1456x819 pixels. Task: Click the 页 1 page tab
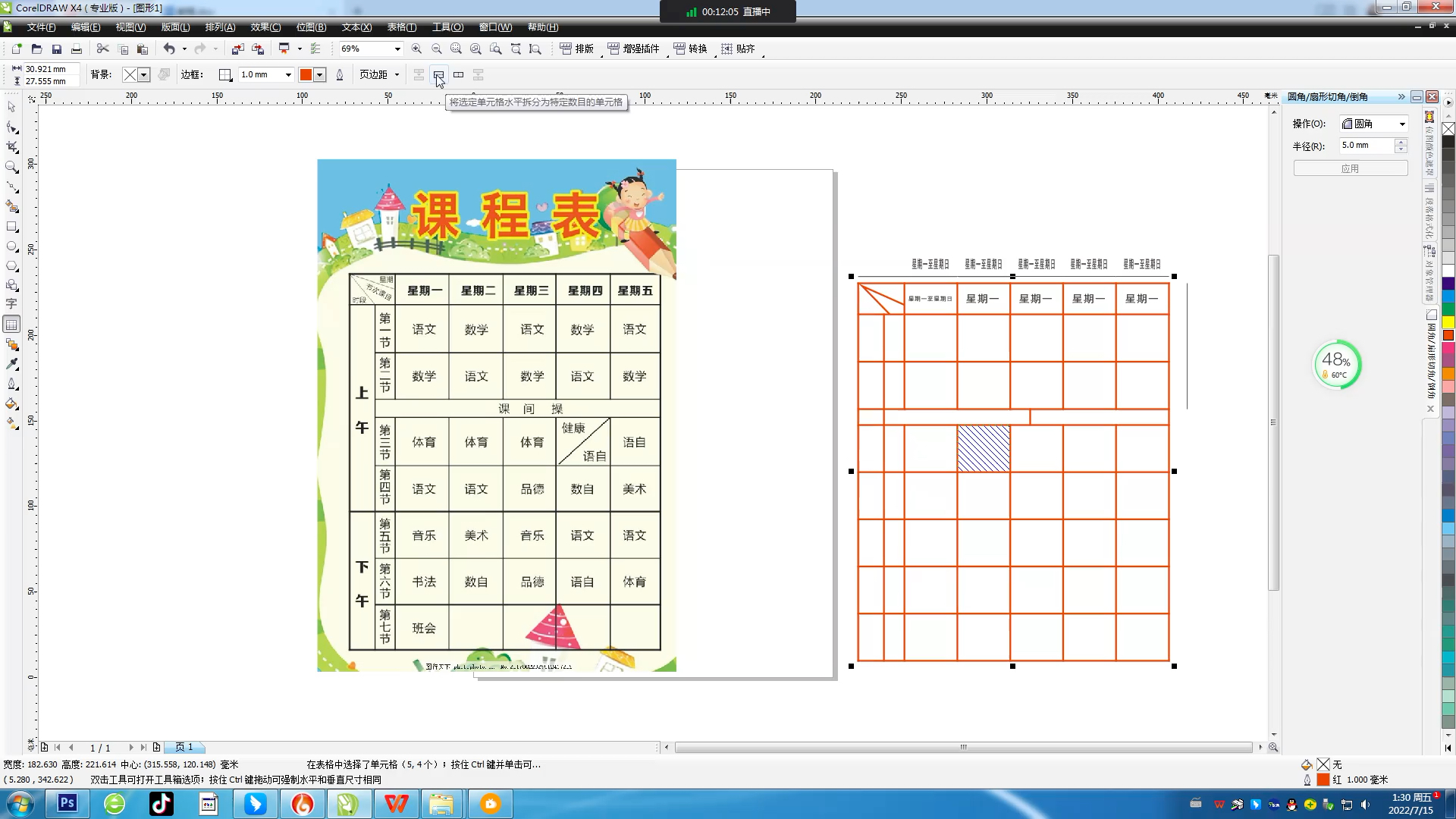(184, 747)
